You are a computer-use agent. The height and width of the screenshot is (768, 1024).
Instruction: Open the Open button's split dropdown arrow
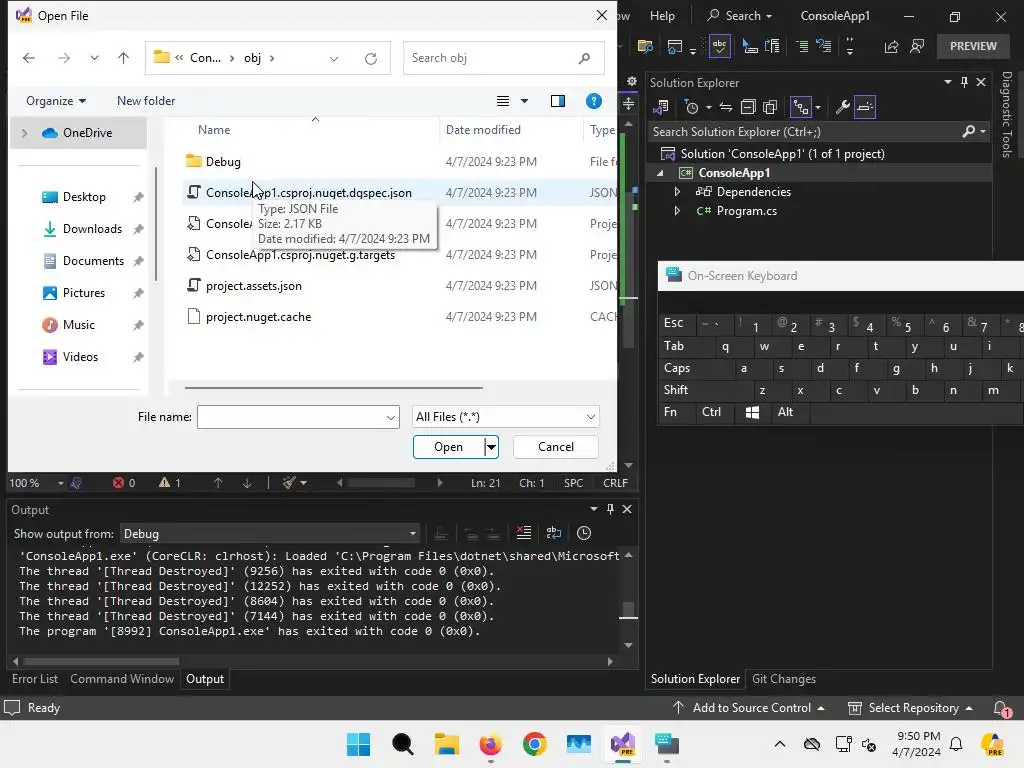tap(491, 447)
